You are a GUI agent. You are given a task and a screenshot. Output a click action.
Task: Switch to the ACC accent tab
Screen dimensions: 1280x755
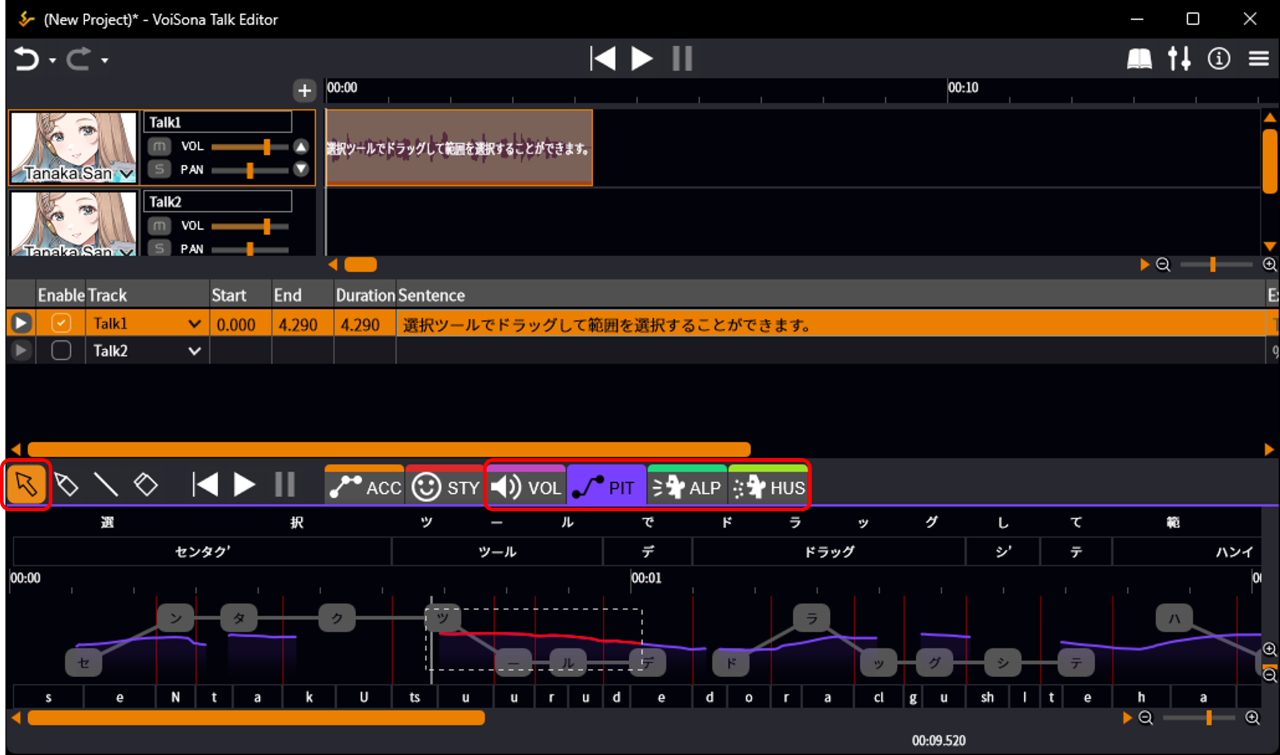tap(365, 488)
